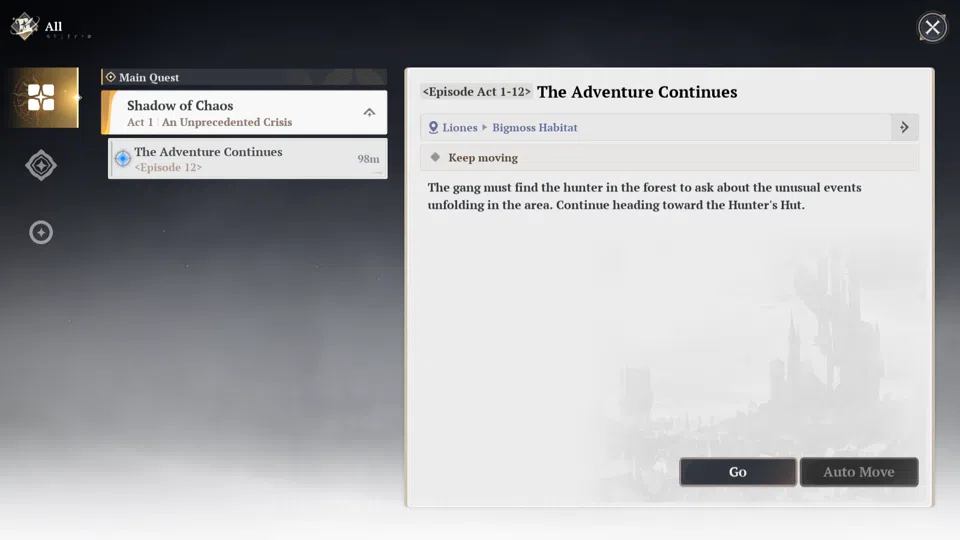Click the location arrow chevron button
This screenshot has width=960, height=540.
(904, 127)
